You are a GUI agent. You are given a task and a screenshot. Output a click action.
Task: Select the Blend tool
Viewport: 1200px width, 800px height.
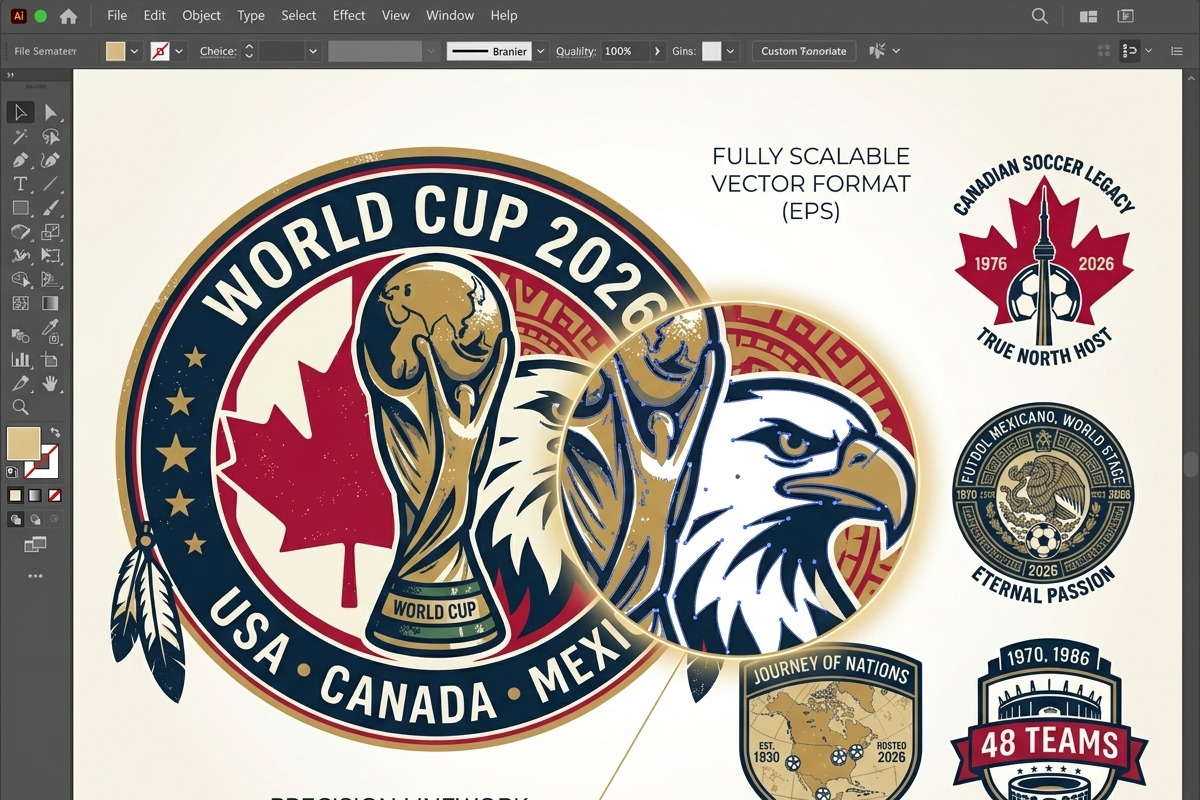[x=20, y=334]
